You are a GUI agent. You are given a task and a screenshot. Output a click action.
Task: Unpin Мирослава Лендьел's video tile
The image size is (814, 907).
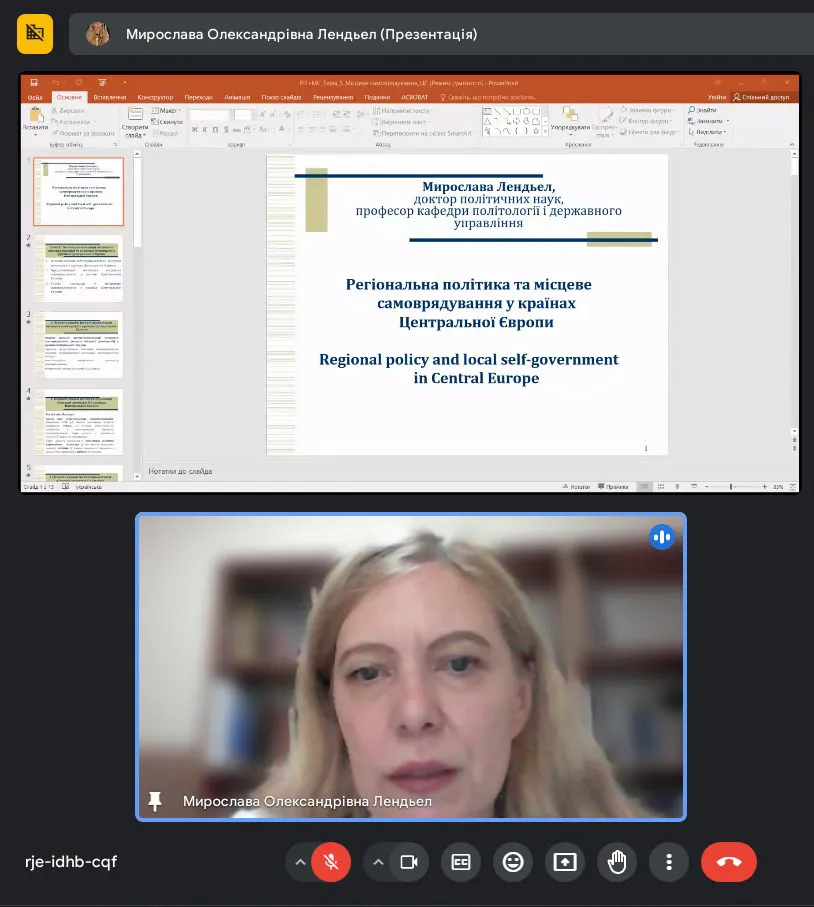155,801
